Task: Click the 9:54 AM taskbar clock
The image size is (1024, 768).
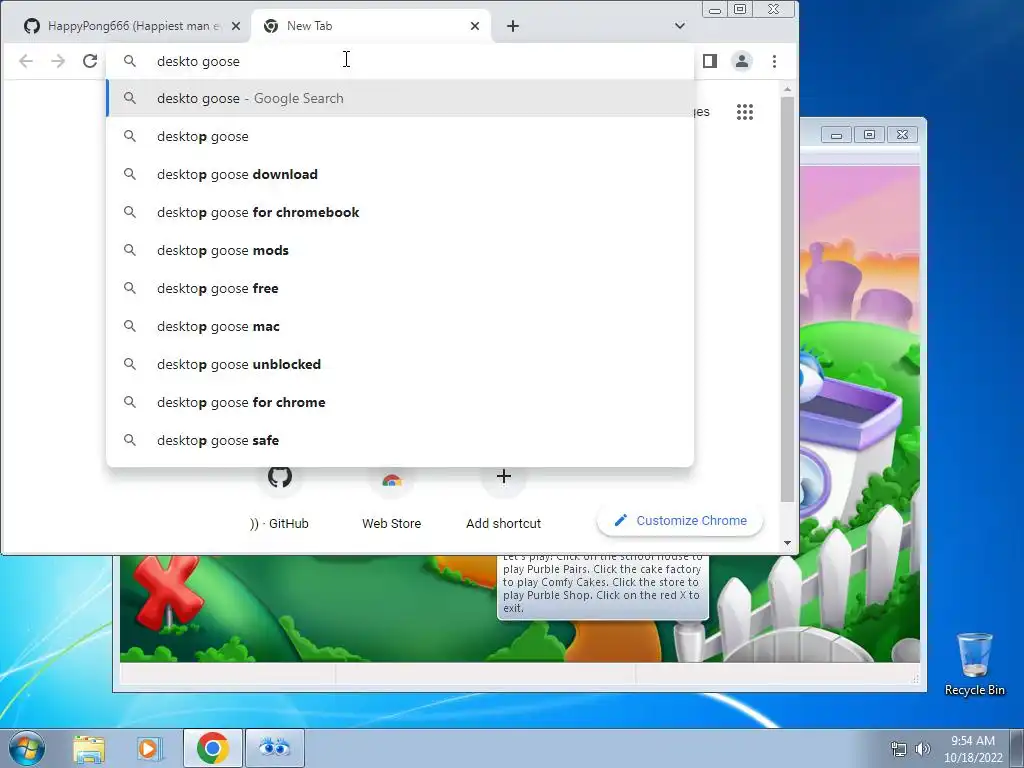Action: 973,748
